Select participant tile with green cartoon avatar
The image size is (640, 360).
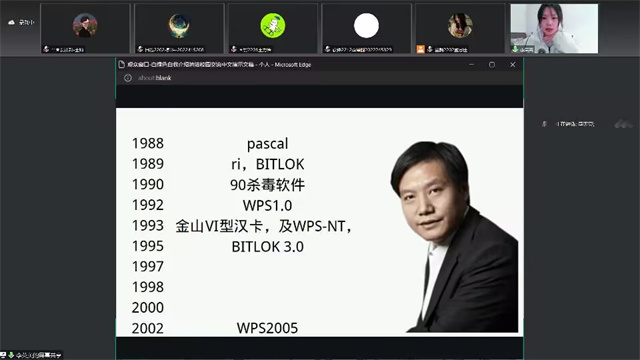pyautogui.click(x=273, y=28)
